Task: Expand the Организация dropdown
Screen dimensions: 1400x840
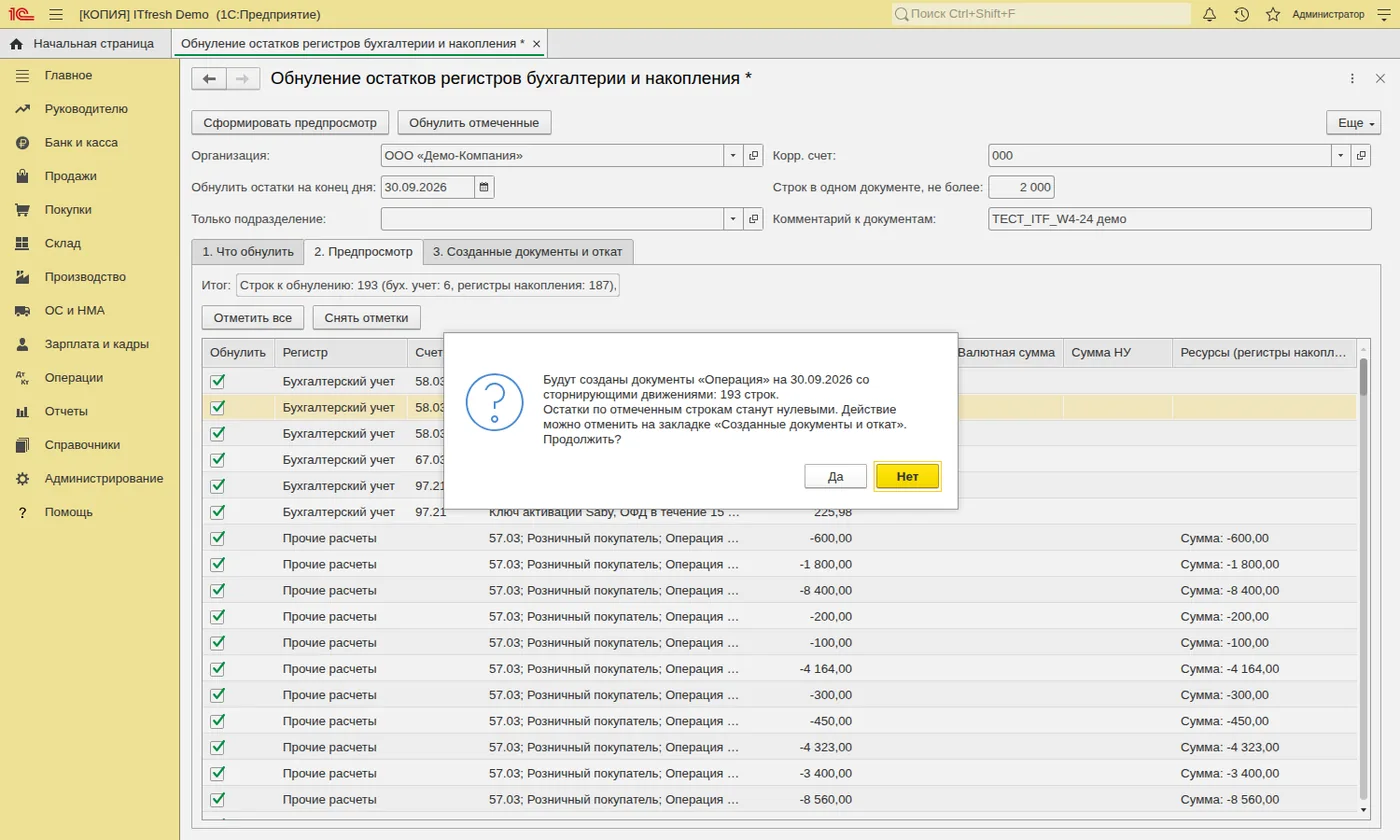Action: (734, 156)
